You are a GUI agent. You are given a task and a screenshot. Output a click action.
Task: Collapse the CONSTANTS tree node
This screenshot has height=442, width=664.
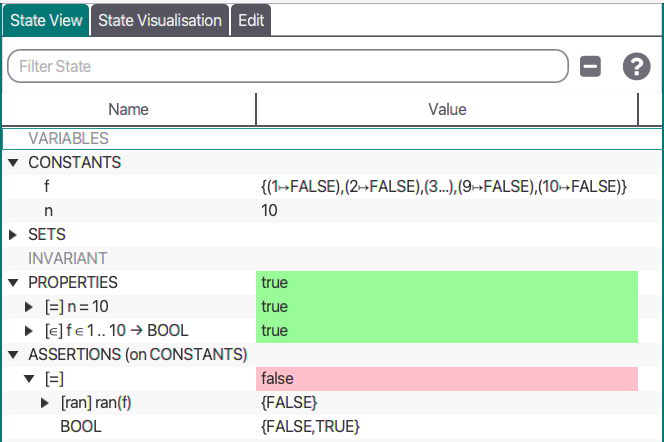pyautogui.click(x=13, y=162)
